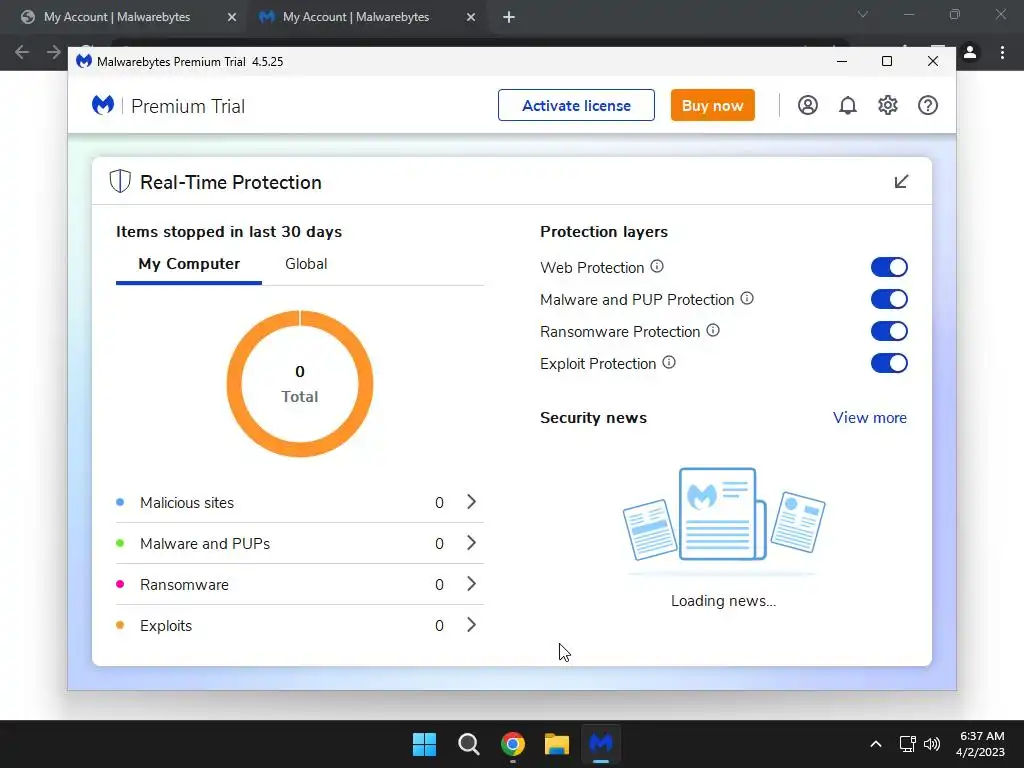Image resolution: width=1024 pixels, height=768 pixels.
Task: Click the Malware and PUPs row label
Action: [x=204, y=543]
